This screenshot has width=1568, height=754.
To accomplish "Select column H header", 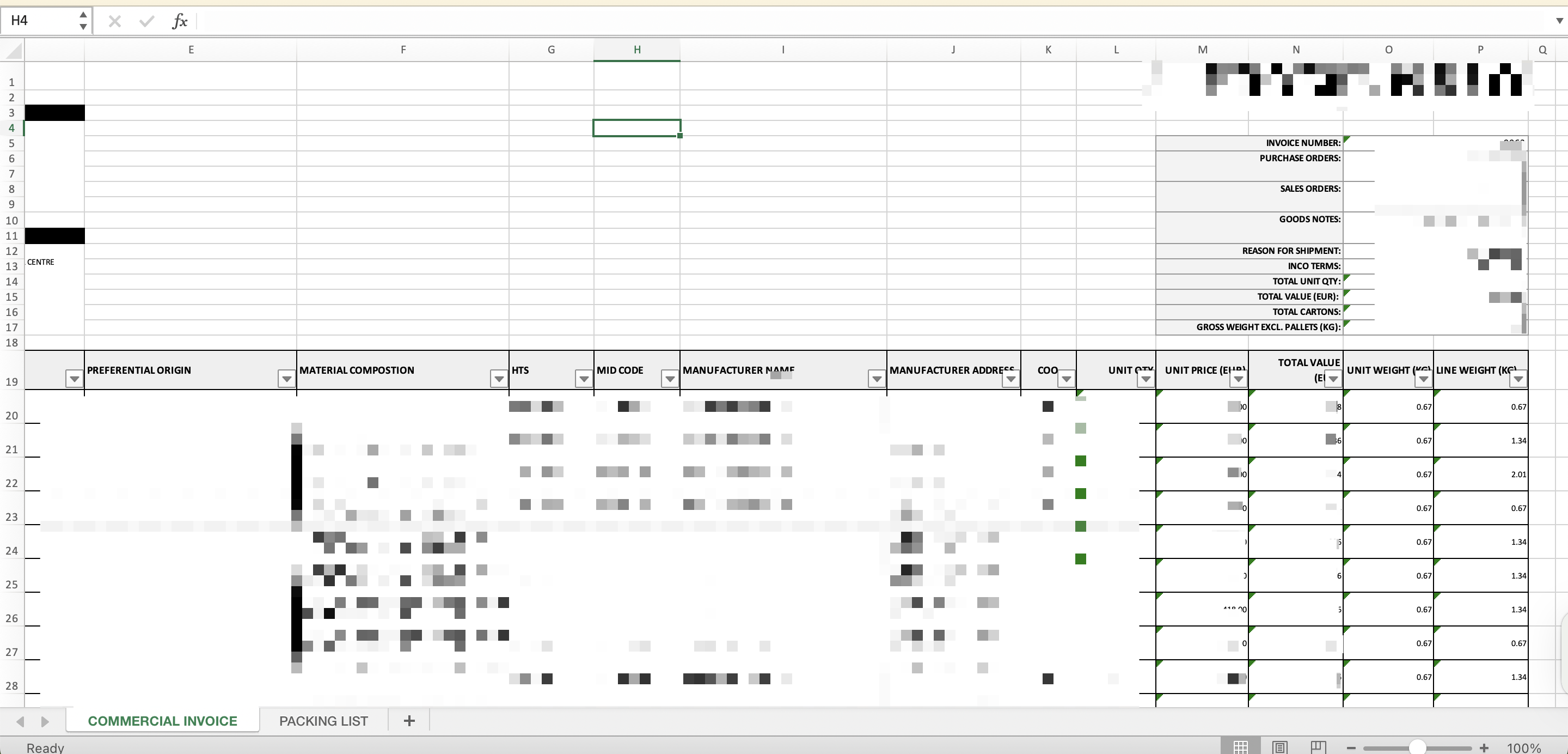I will click(x=636, y=50).
